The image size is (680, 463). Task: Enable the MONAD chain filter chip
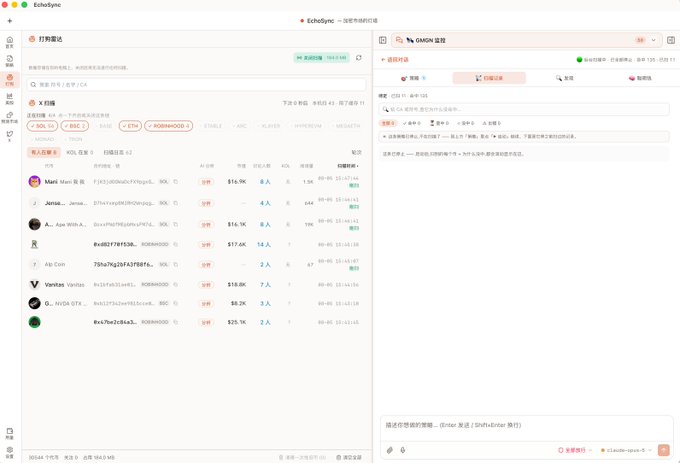pyautogui.click(x=42, y=139)
